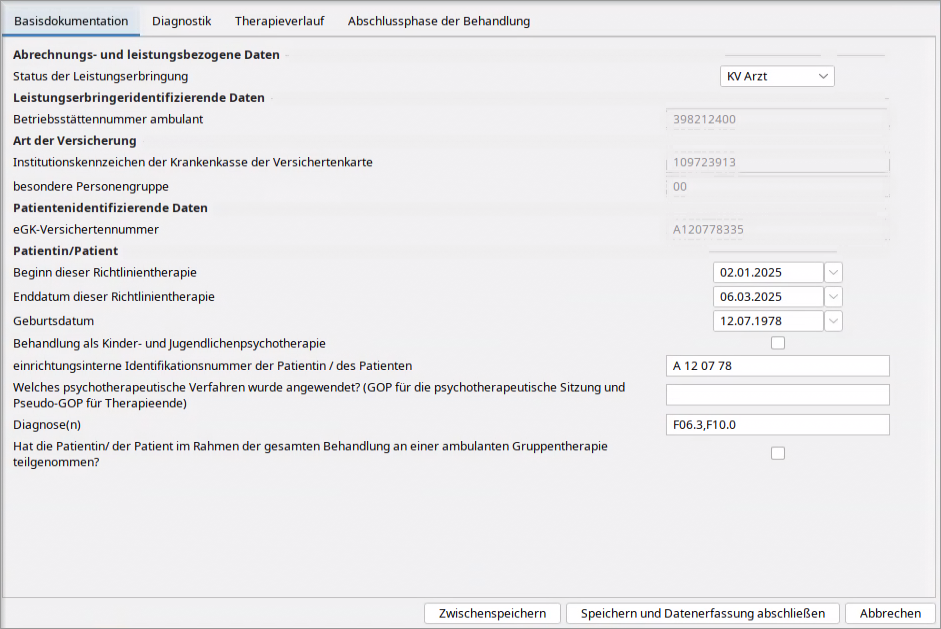Image resolution: width=941 pixels, height=629 pixels.
Task: Click the 'Behandlung als Kinder- und Jugendlichenpsychotherapie' label
Action: 169,343
